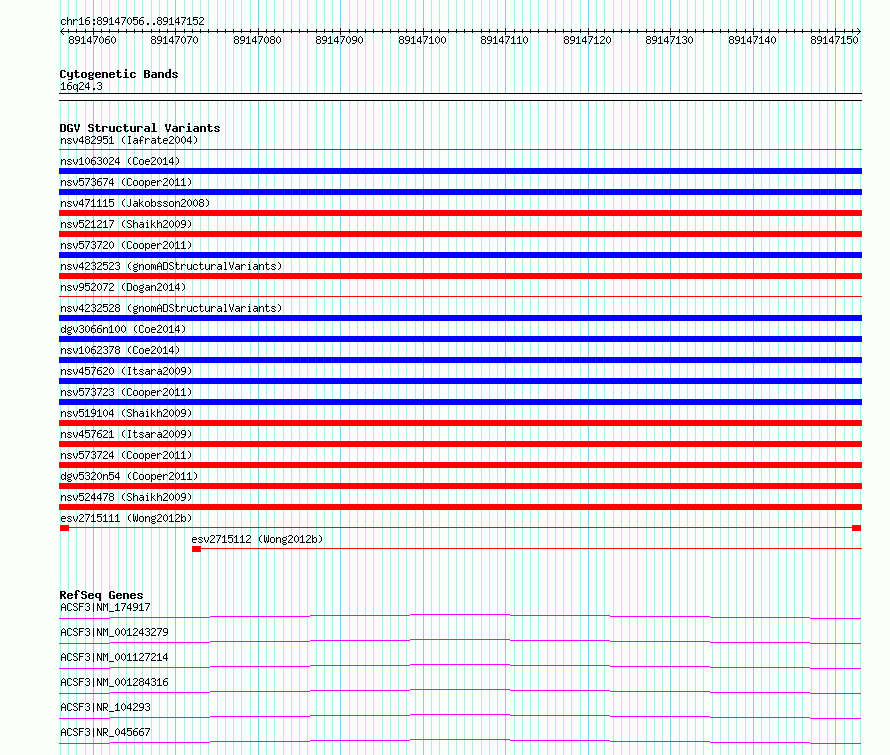Click ruler position 89147100
The width and height of the screenshot is (890, 755).
422,40
